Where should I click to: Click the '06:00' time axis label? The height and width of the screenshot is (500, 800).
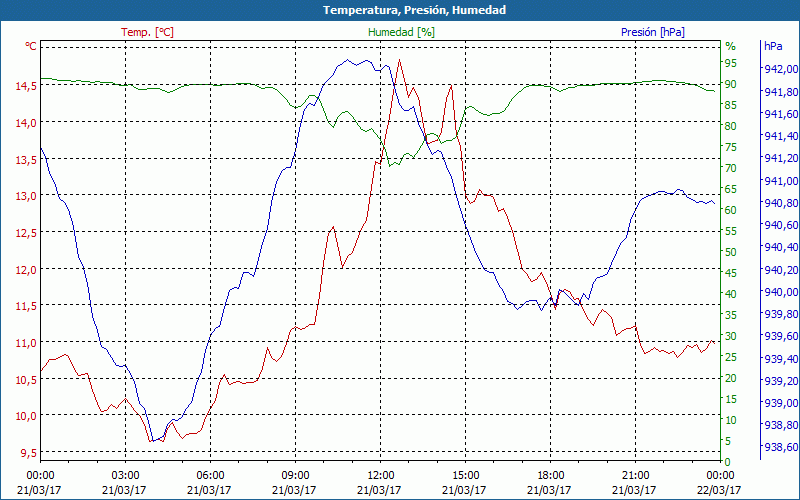209,477
